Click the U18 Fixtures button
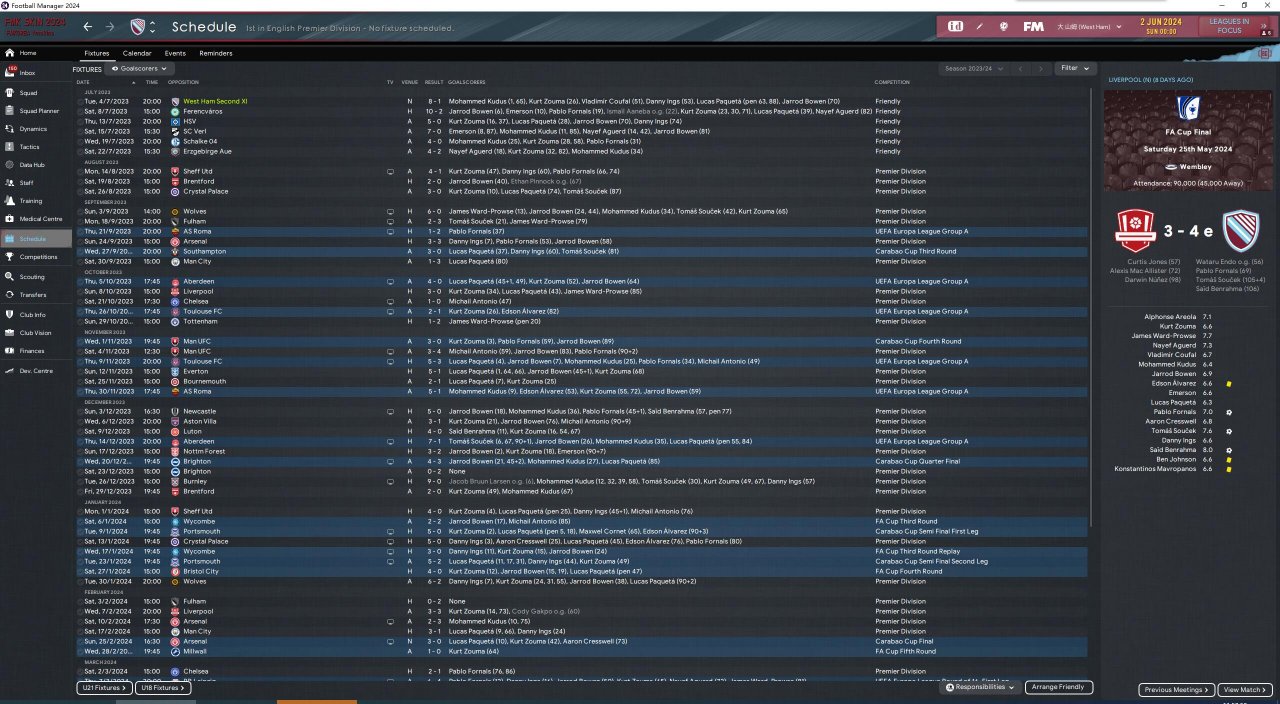This screenshot has width=1280, height=704. [162, 688]
